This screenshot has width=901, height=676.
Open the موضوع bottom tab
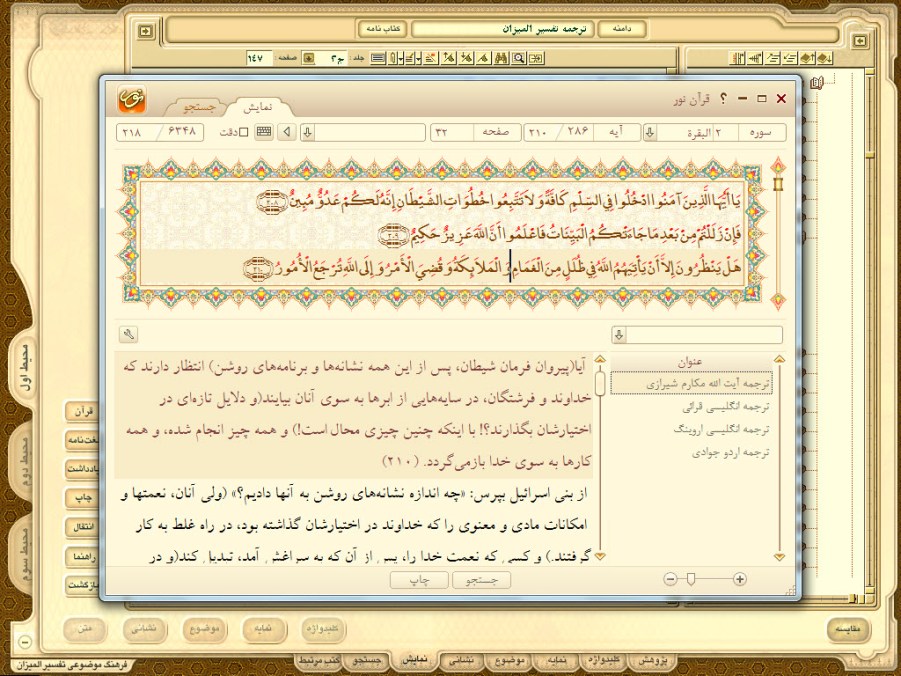pos(509,660)
